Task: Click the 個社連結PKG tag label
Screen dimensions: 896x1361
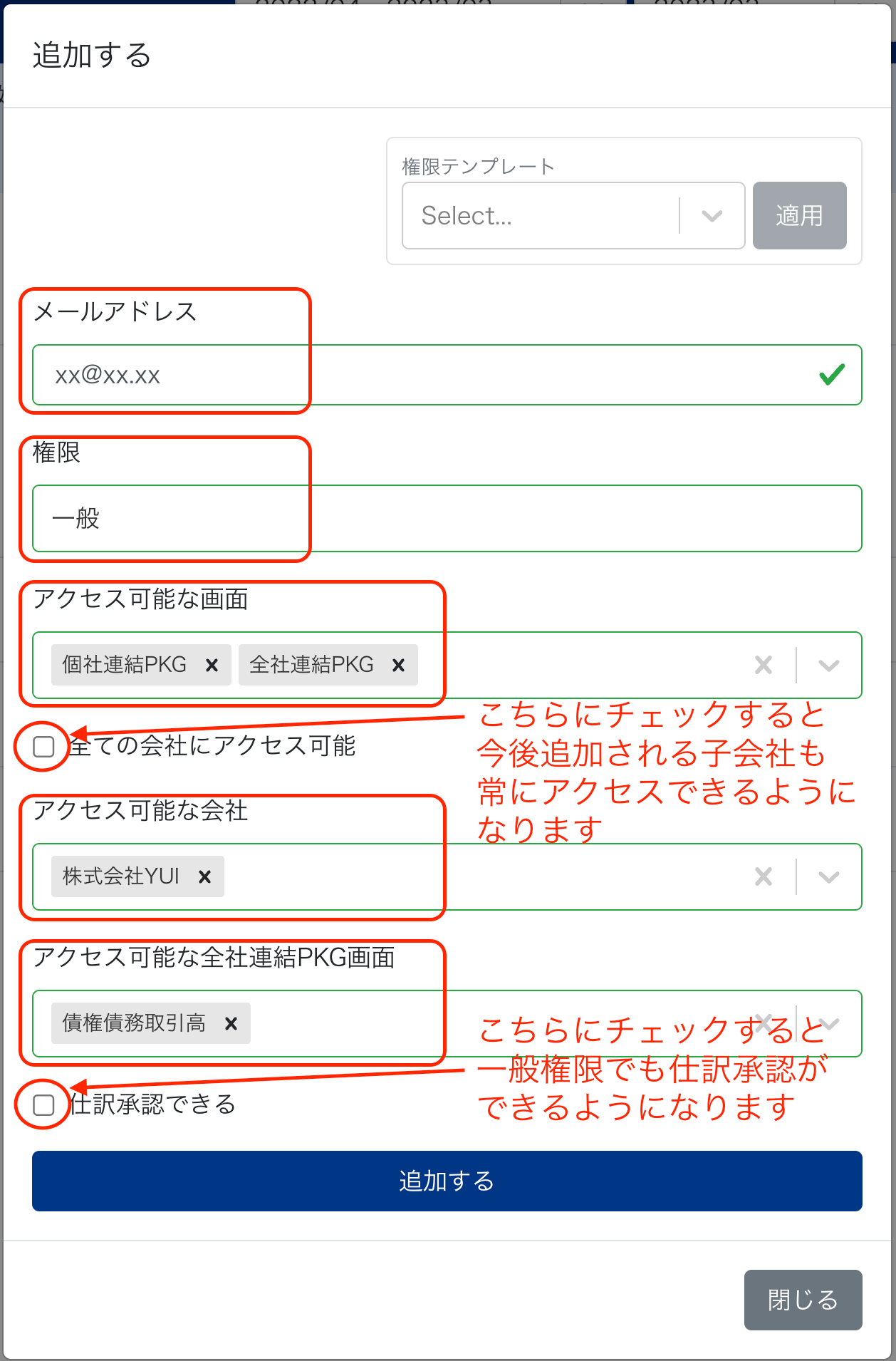Action: pyautogui.click(x=125, y=666)
